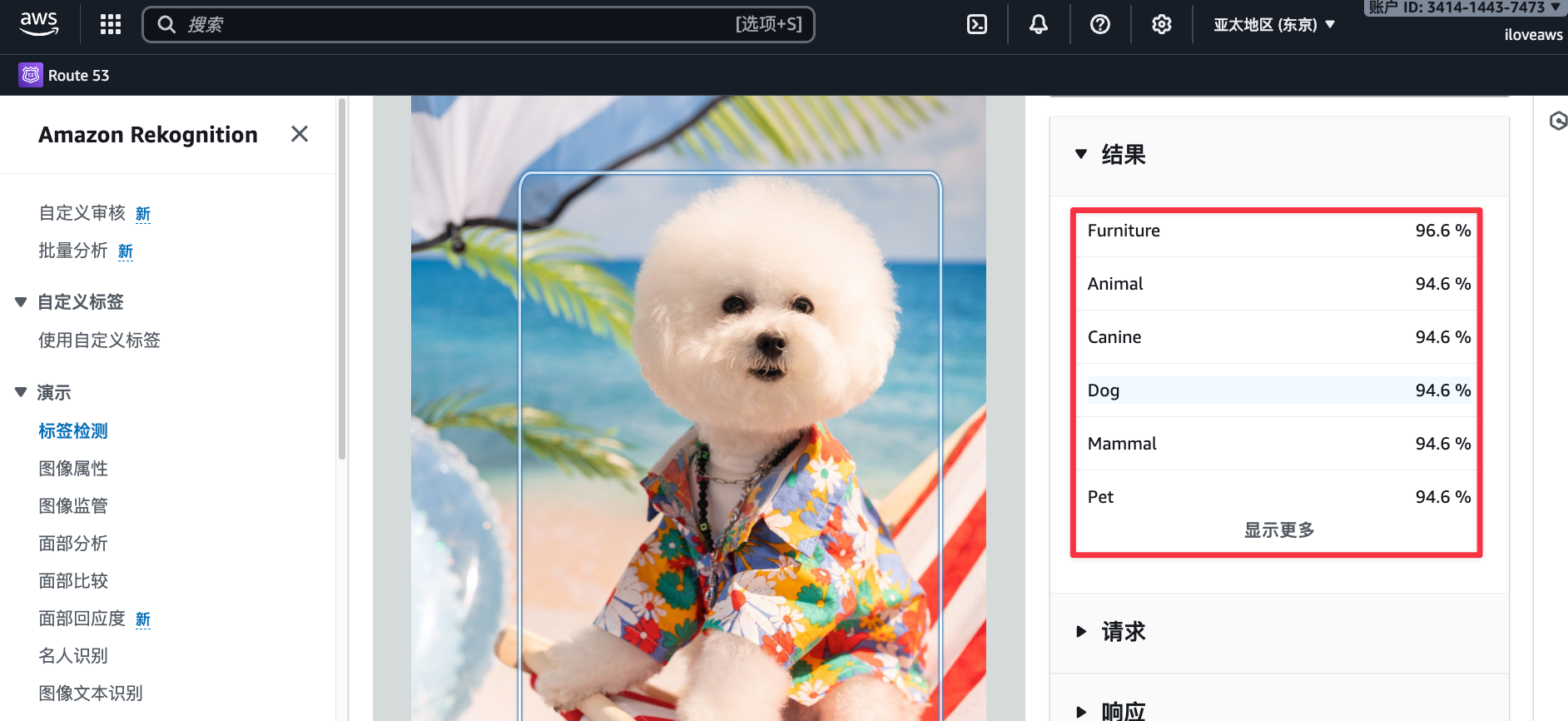Launch CloudShell terminal icon
The width and height of the screenshot is (1568, 721).
point(977,24)
